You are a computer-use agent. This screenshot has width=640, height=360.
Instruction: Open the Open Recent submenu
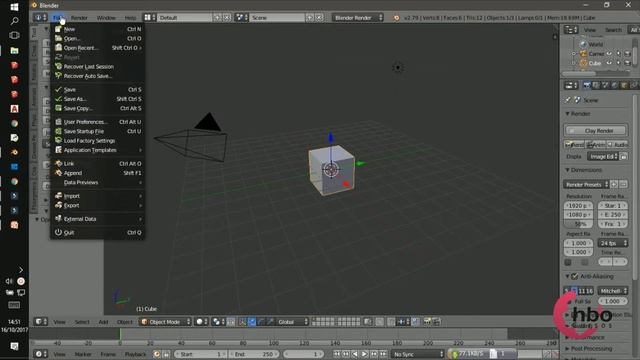(x=98, y=48)
